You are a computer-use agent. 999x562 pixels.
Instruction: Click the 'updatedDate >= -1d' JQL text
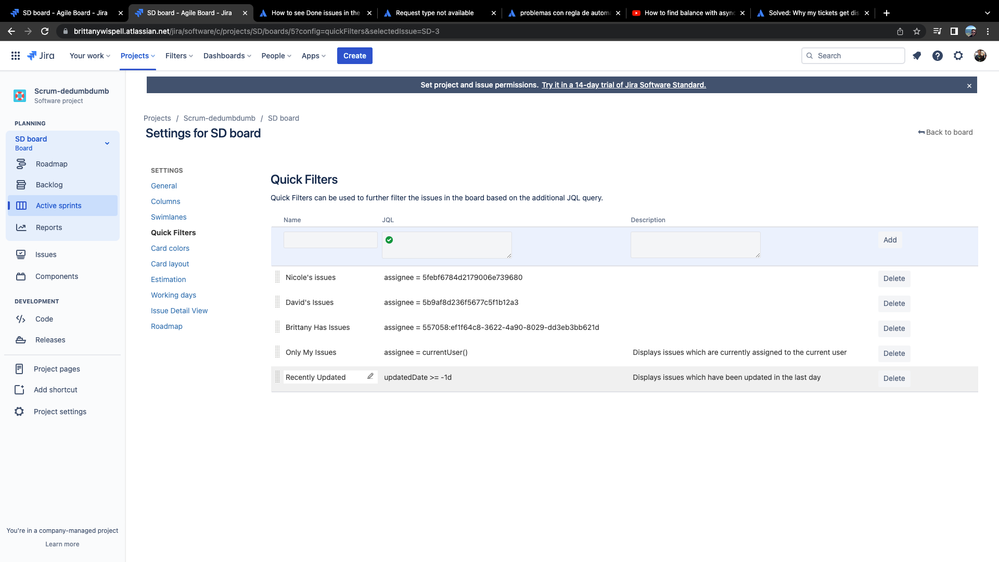click(417, 377)
